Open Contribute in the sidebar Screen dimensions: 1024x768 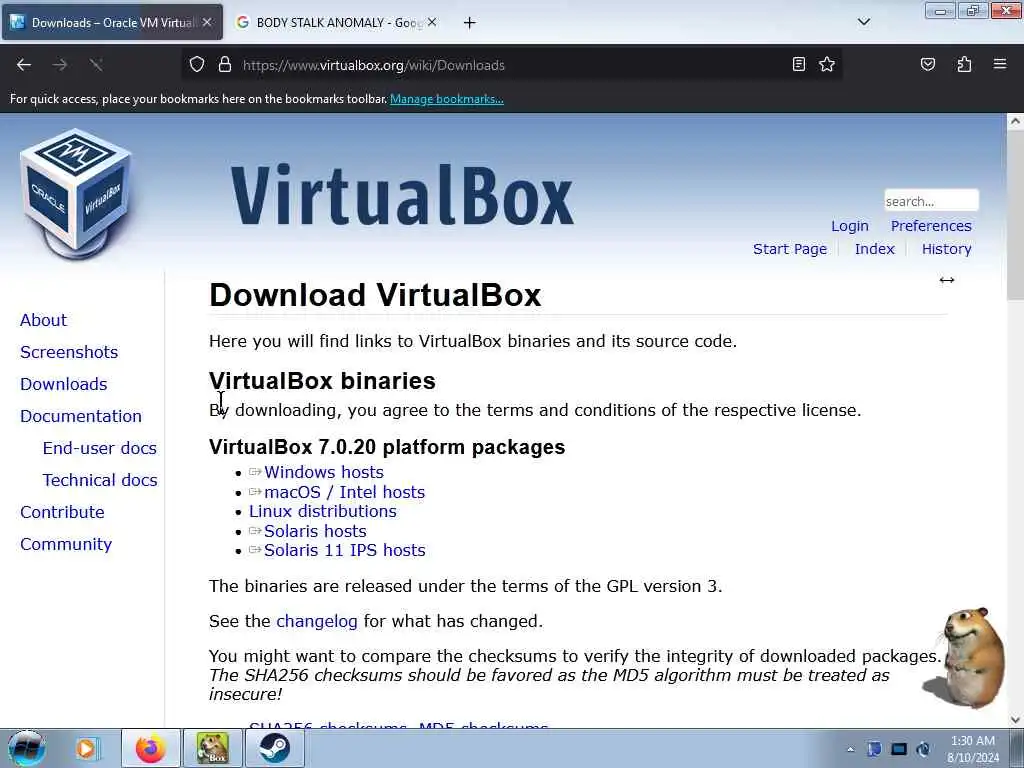[62, 512]
